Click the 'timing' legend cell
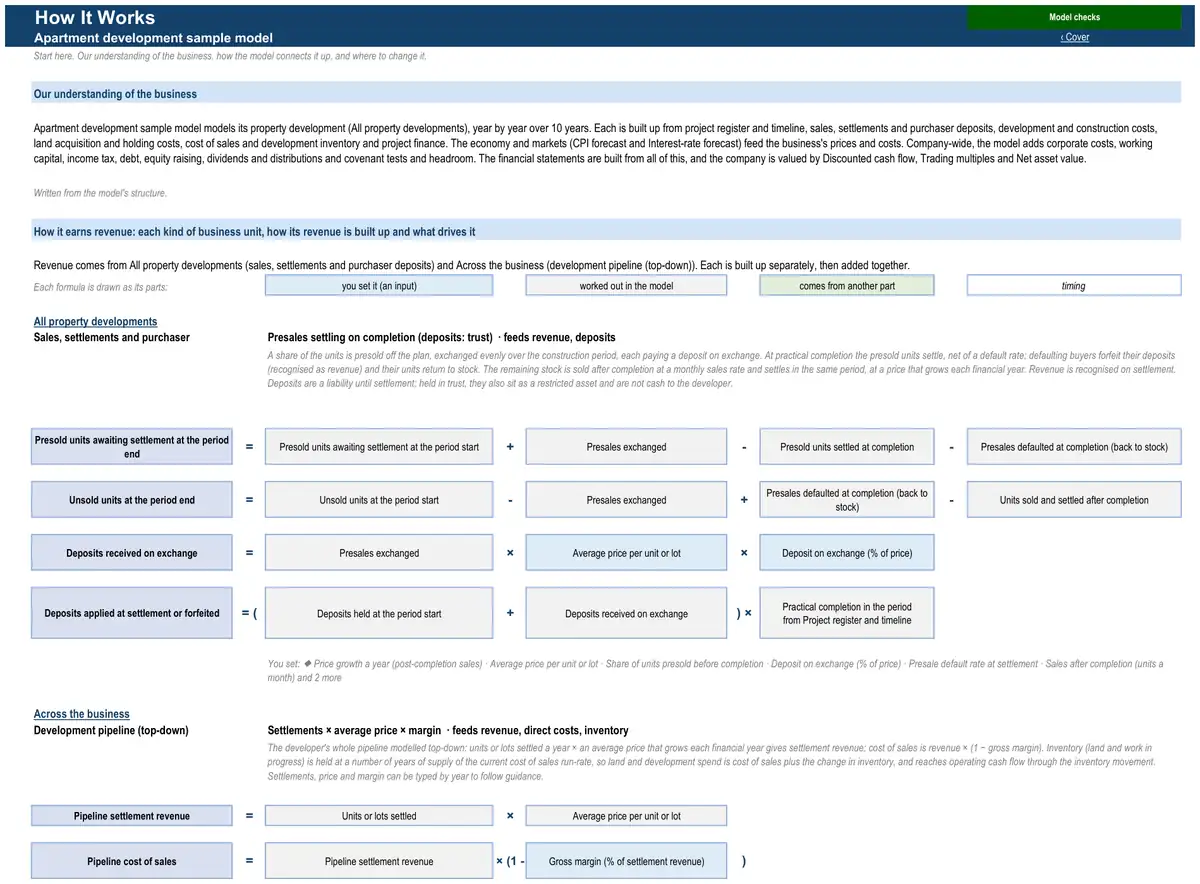The height and width of the screenshot is (884, 1200). pyautogui.click(x=1074, y=286)
